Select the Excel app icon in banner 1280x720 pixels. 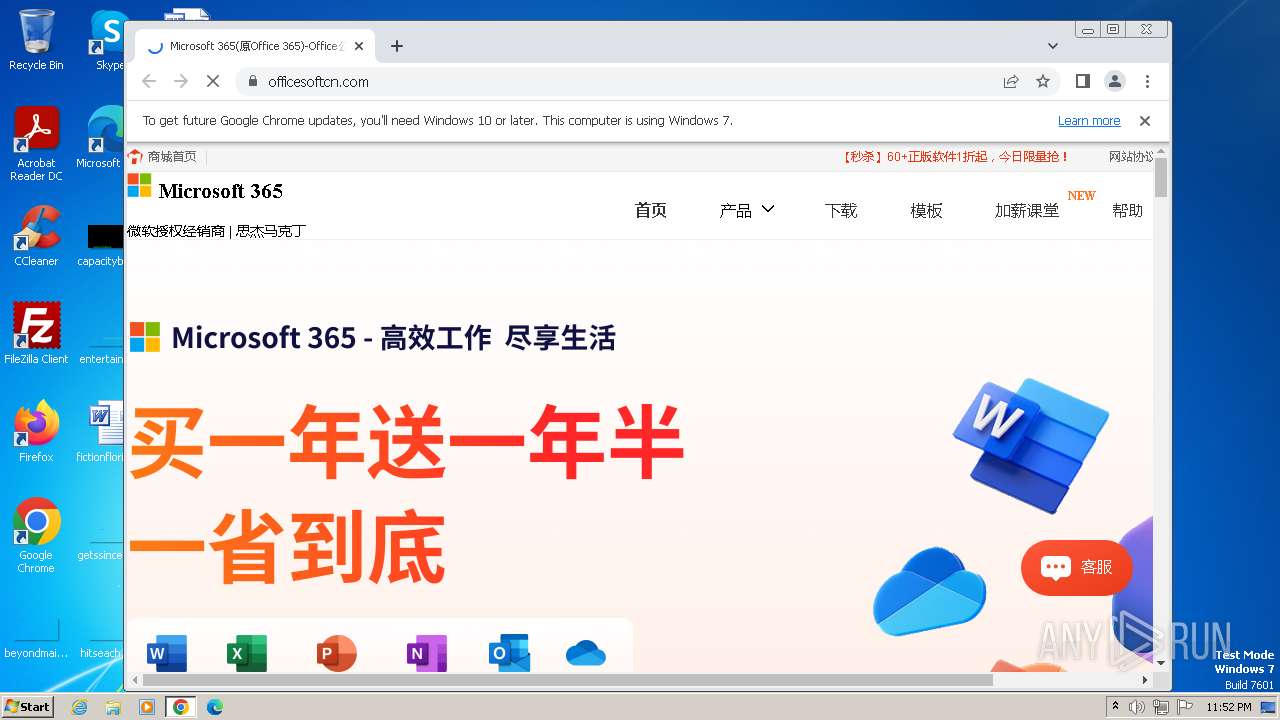click(x=247, y=654)
